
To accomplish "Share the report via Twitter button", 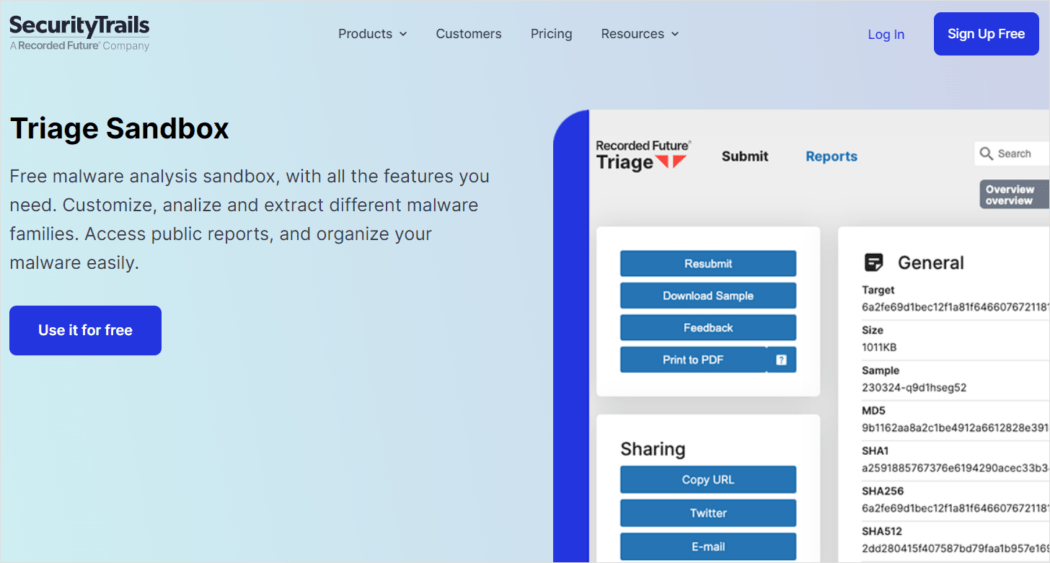I will coord(708,513).
